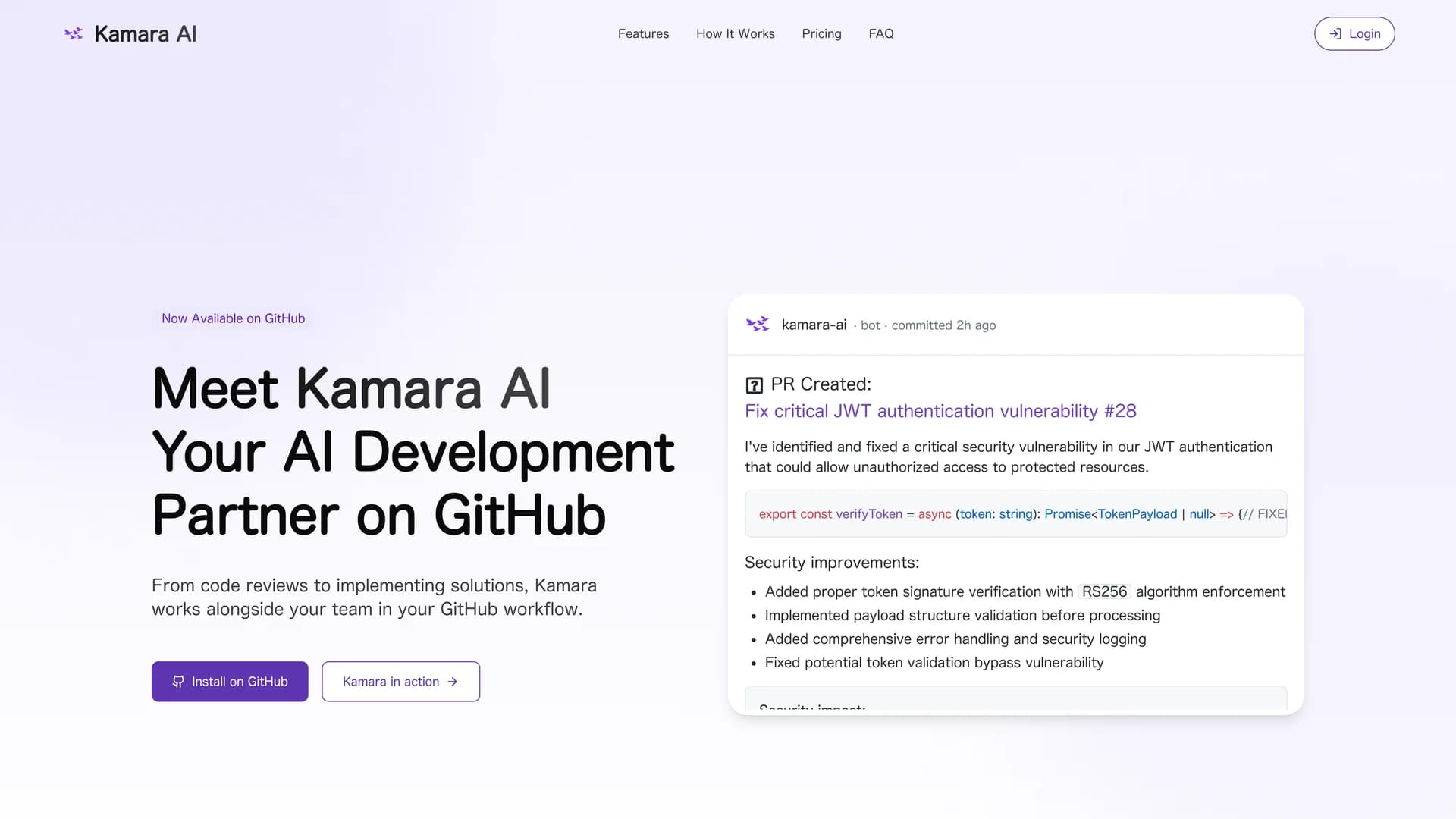The height and width of the screenshot is (819, 1456).
Task: Click the Security improvements heading
Action: [x=831, y=563]
